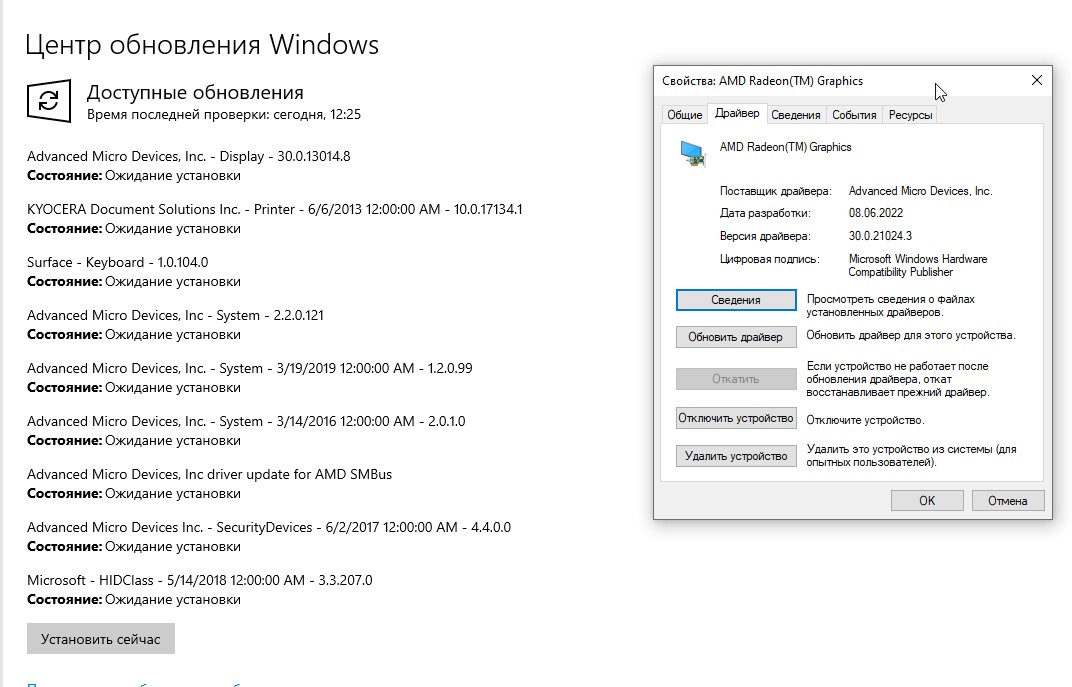Select the KYOCERA Printer update entry
The height and width of the screenshot is (687, 1072).
tap(274, 209)
